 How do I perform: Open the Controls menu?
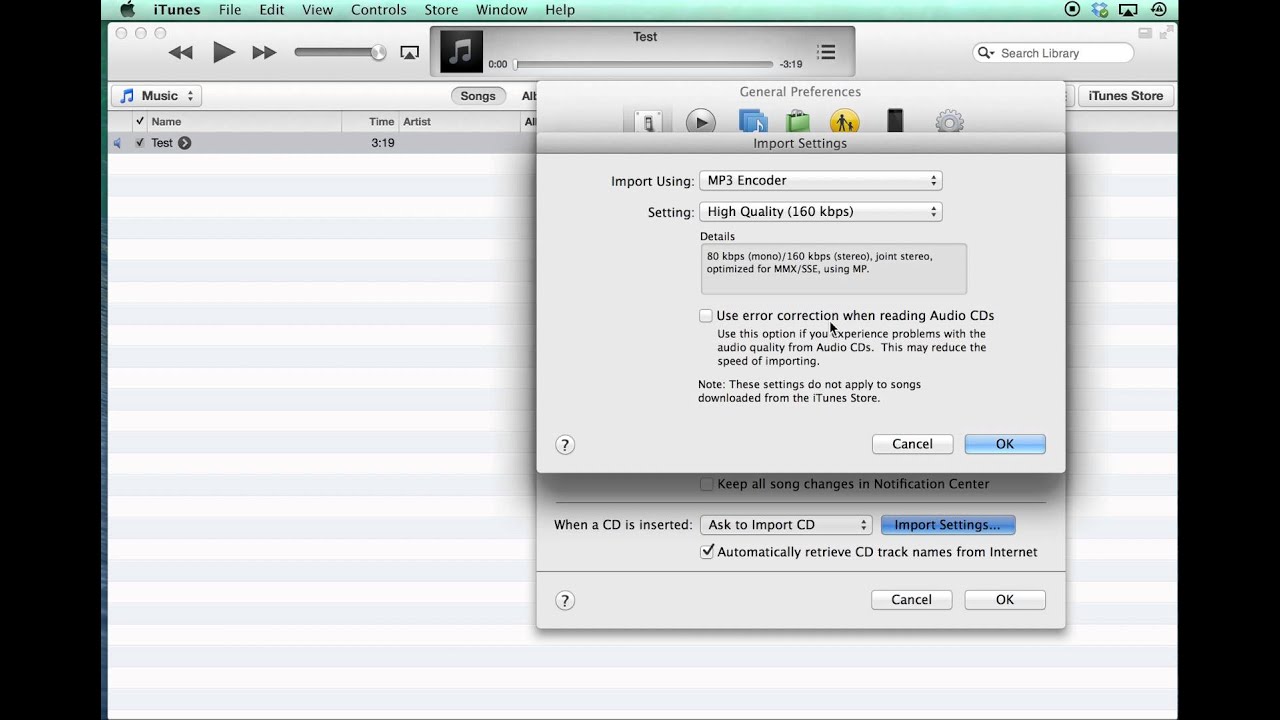pos(379,10)
